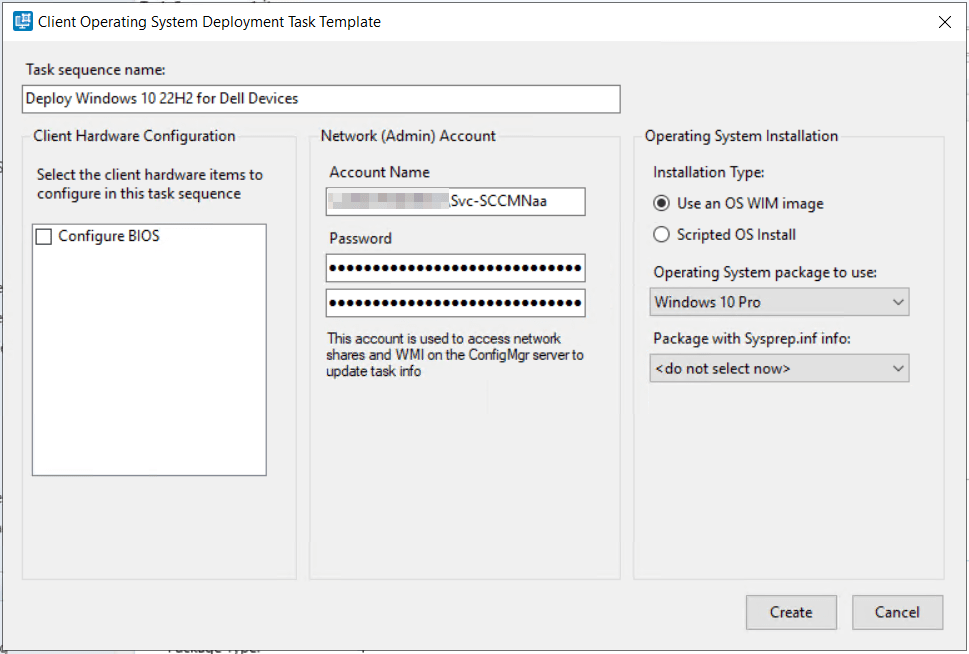The height and width of the screenshot is (654, 969).
Task: Click the Password label
Action: (360, 239)
